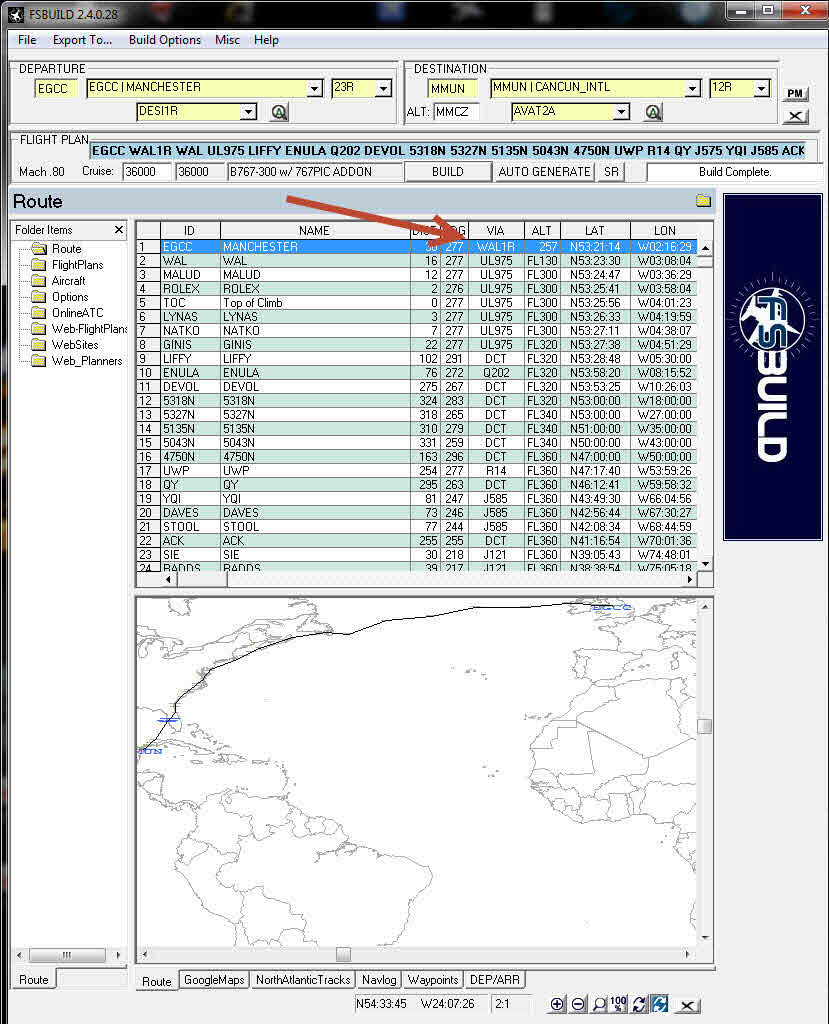Switch to the Waypoints tab
Image resolution: width=829 pixels, height=1024 pixels.
[x=433, y=980]
